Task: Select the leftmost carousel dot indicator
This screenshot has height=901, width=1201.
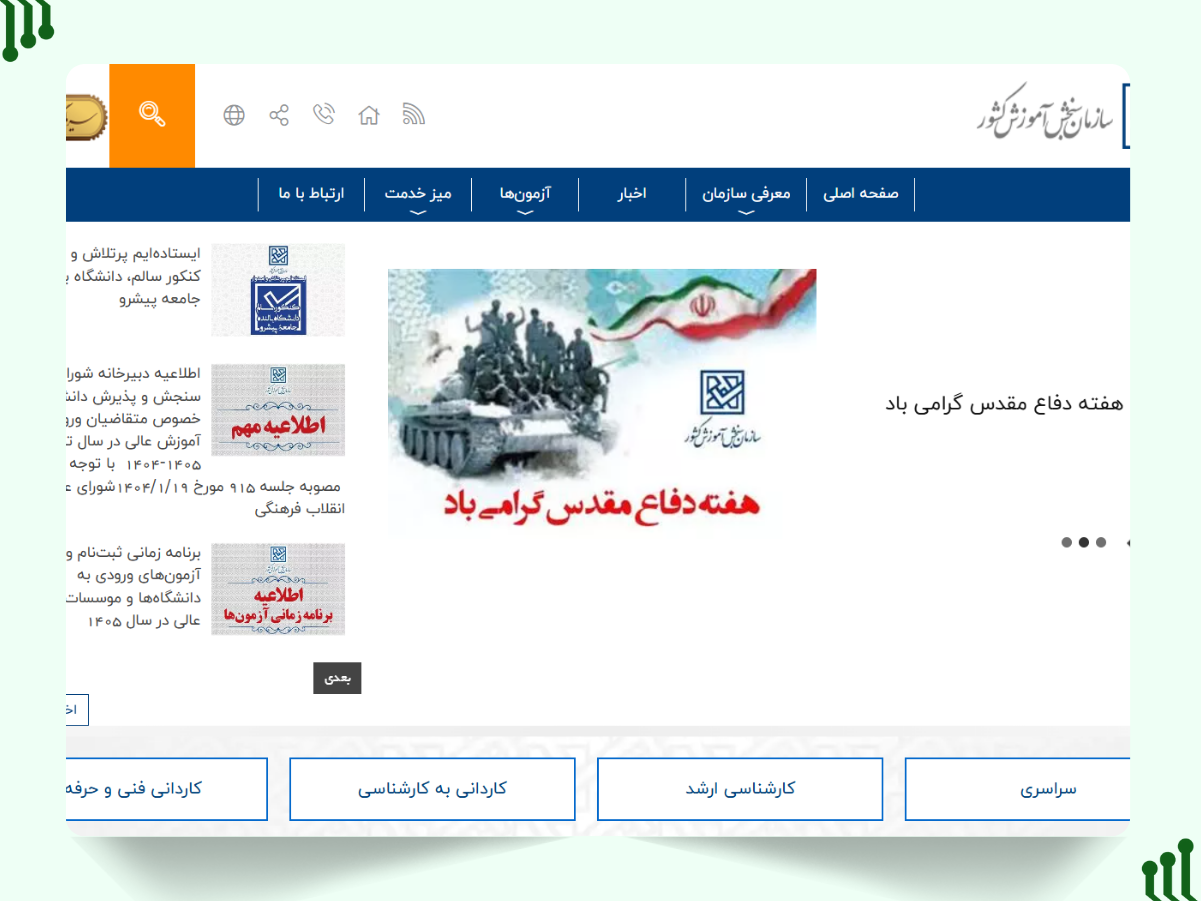Action: click(x=1067, y=542)
